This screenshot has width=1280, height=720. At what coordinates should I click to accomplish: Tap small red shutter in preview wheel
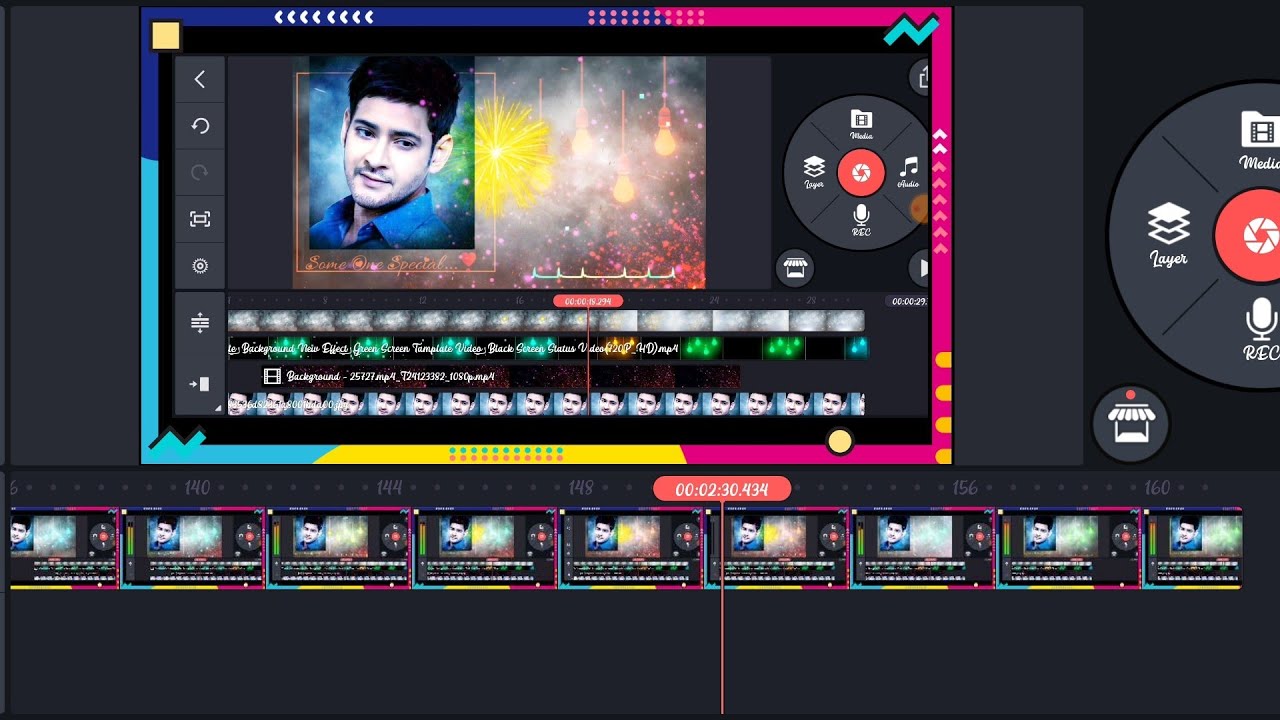[861, 173]
